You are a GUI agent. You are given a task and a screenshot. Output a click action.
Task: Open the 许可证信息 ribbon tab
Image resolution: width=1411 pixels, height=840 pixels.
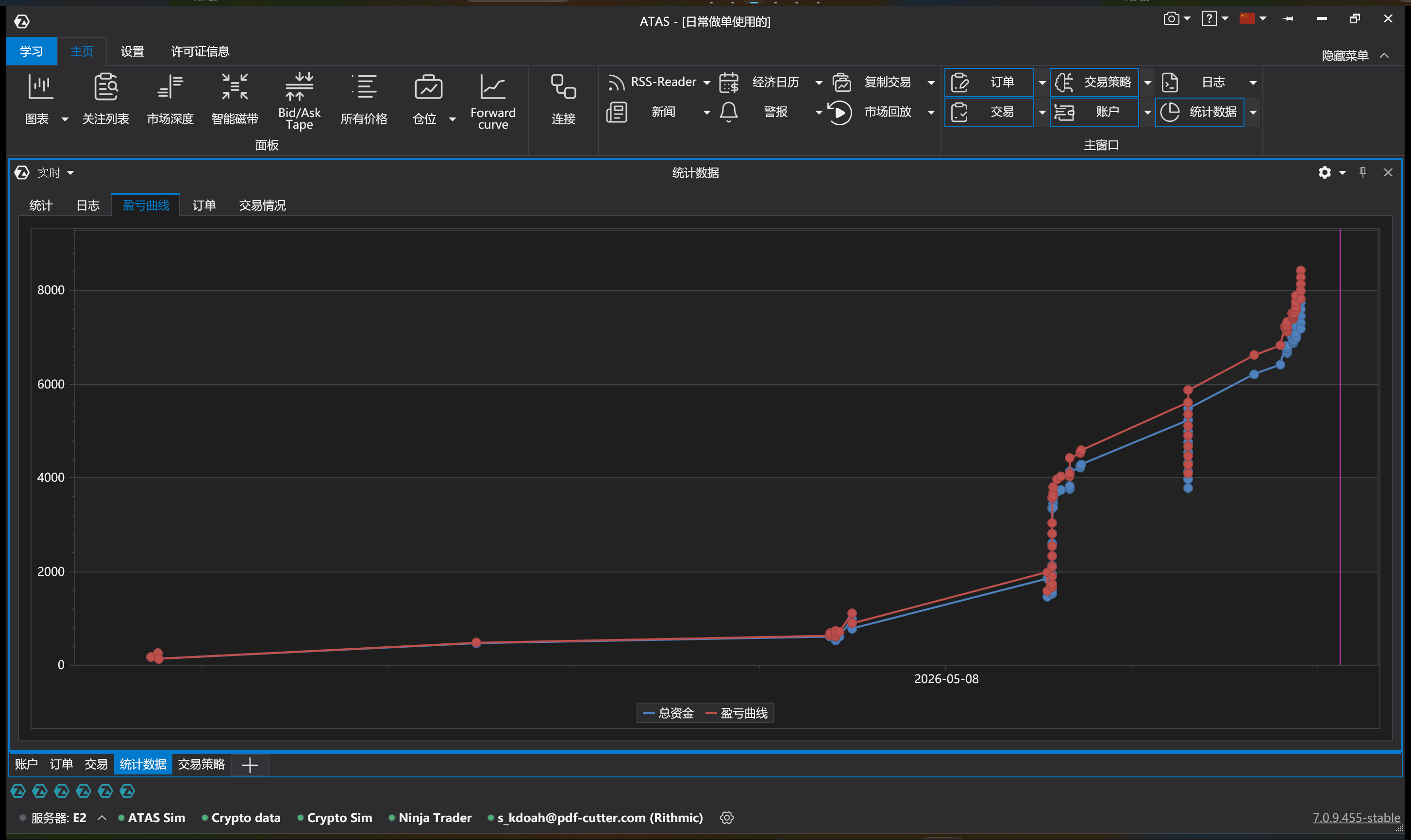pos(201,51)
